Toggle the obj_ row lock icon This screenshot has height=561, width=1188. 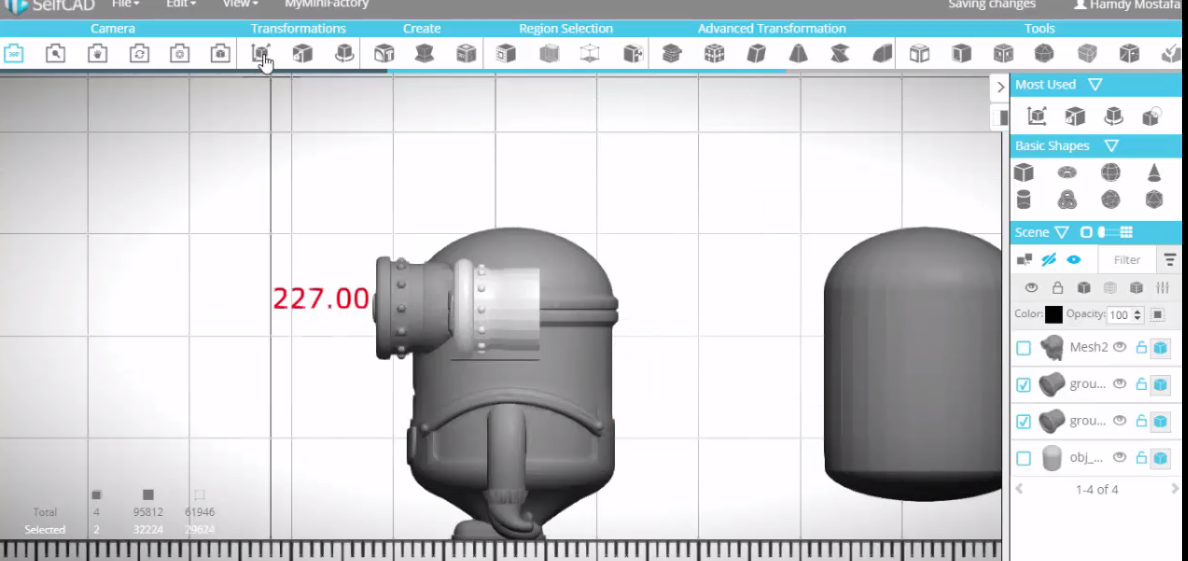(1141, 458)
